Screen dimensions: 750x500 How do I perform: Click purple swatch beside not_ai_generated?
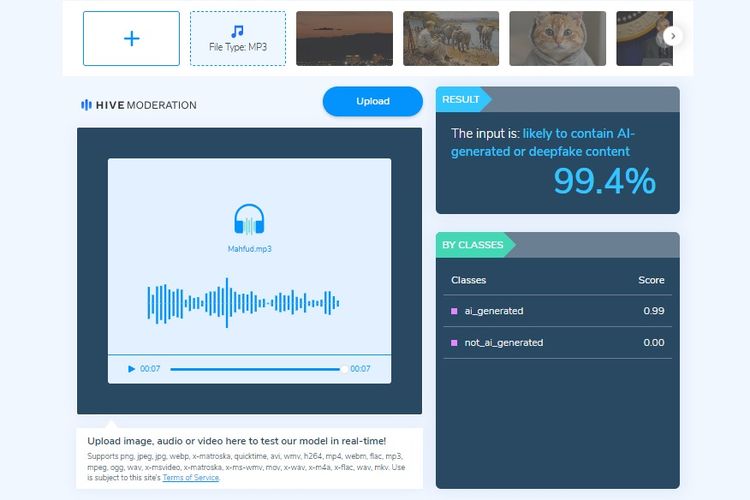[454, 342]
